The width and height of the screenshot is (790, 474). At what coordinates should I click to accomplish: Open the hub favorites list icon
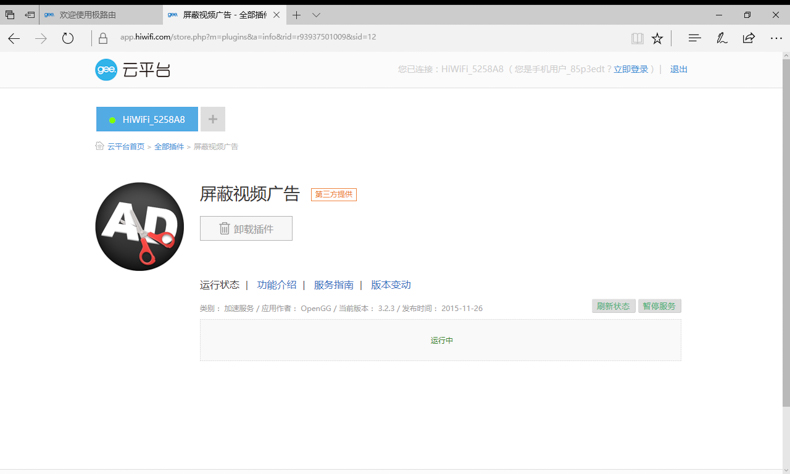point(694,38)
